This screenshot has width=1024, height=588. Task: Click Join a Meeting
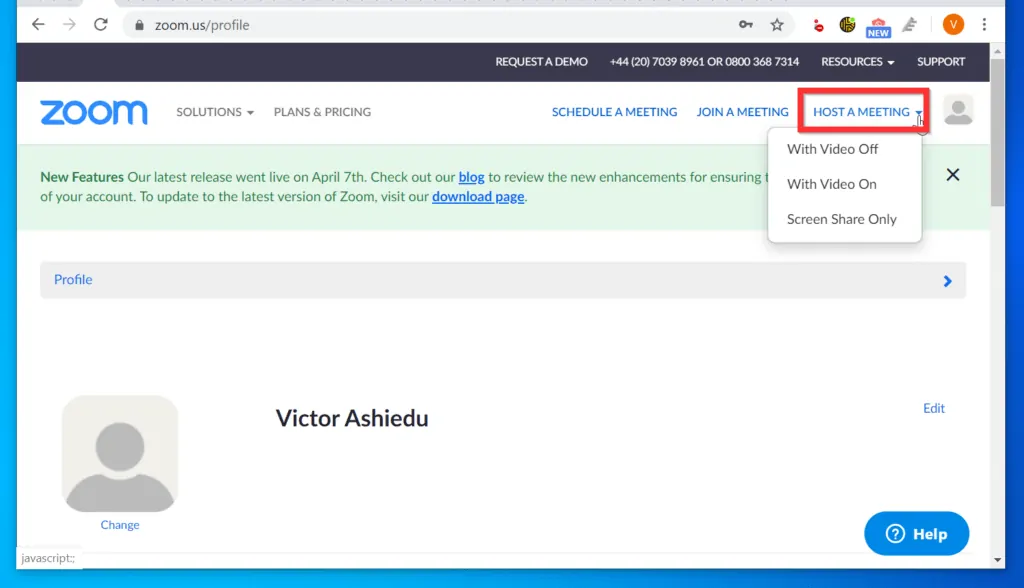pyautogui.click(x=742, y=112)
